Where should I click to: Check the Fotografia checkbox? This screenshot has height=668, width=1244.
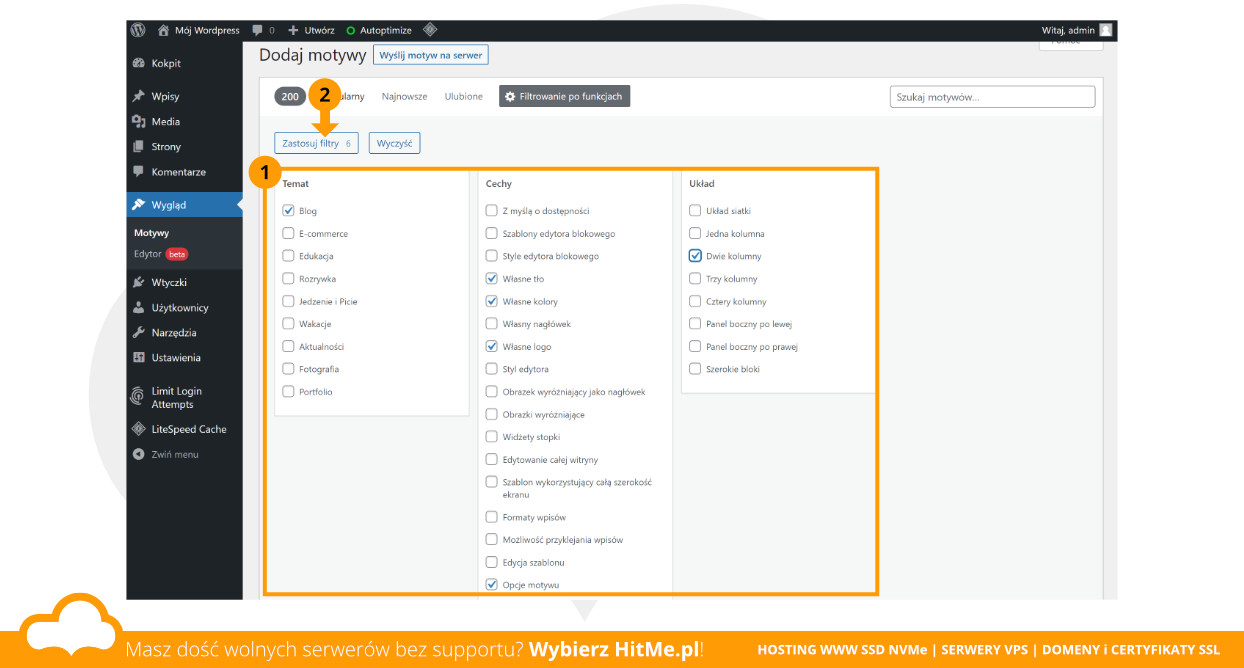point(289,369)
